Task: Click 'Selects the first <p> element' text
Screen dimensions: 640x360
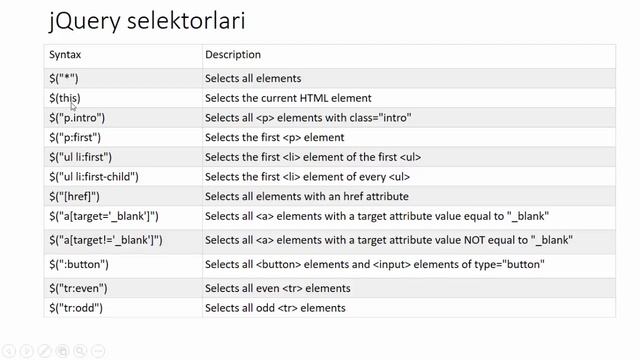Action: point(274,138)
